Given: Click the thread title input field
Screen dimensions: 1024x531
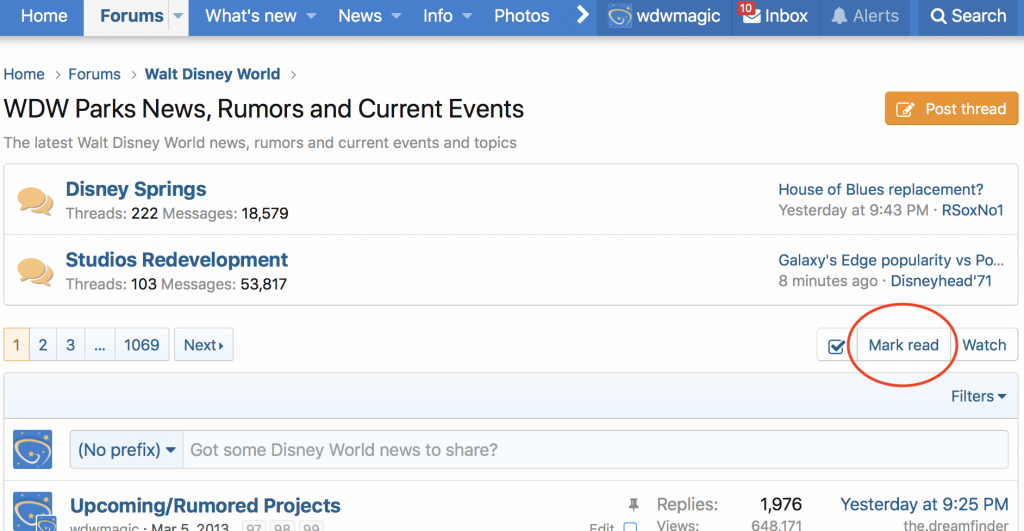Looking at the screenshot, I should [x=595, y=450].
